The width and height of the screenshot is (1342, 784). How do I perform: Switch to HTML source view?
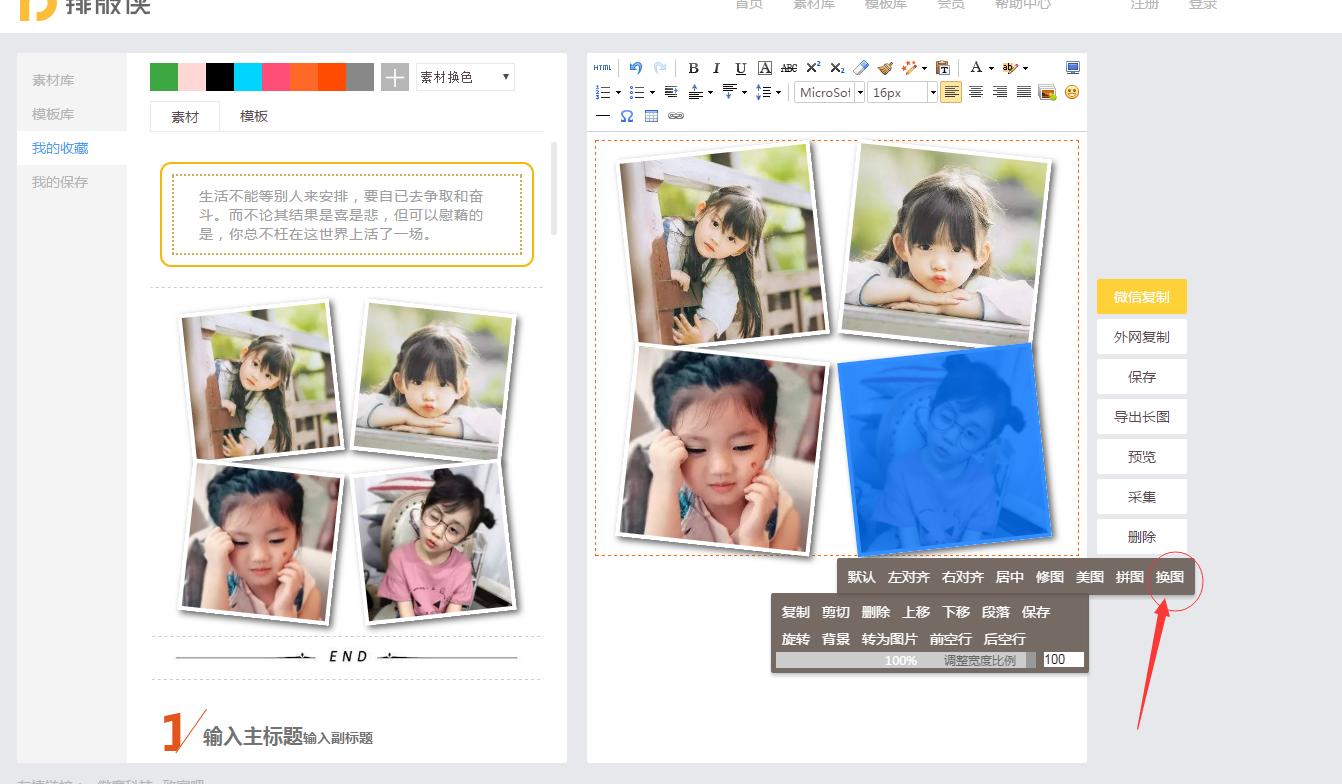click(x=601, y=67)
